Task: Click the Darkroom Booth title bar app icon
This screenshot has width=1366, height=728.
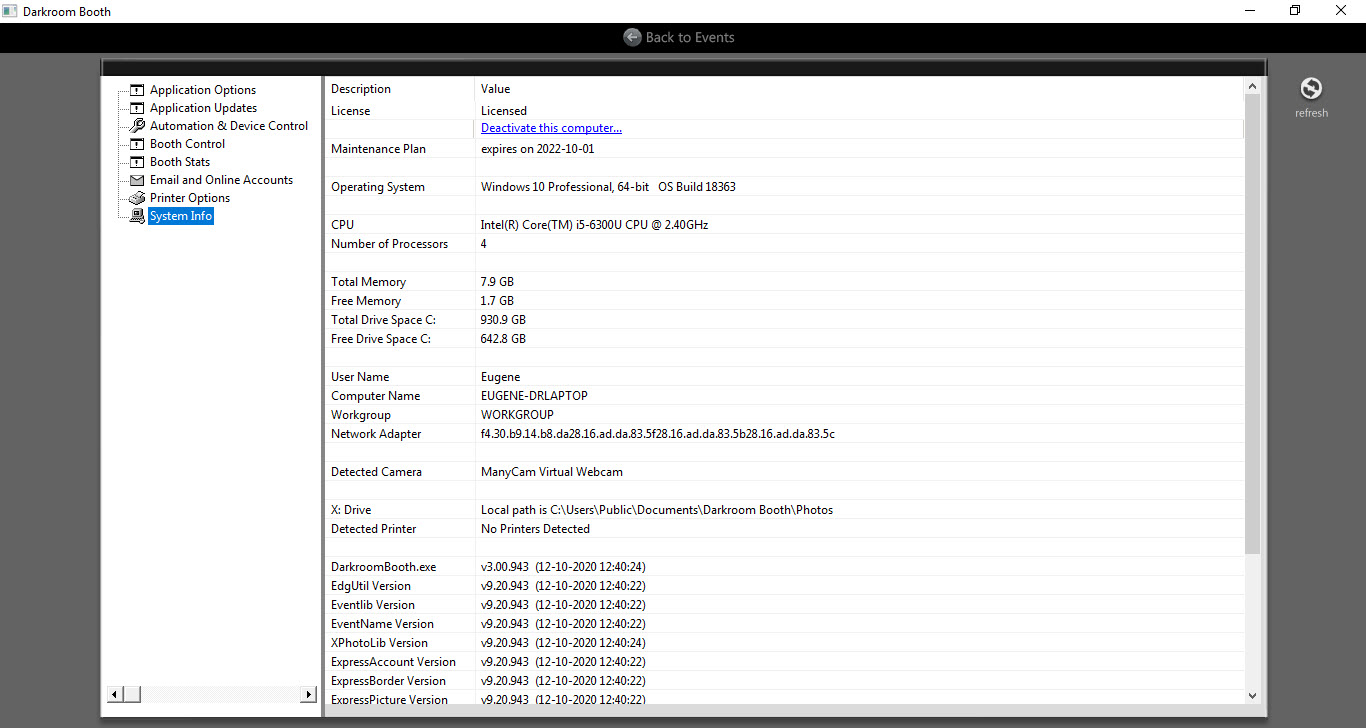Action: point(10,11)
